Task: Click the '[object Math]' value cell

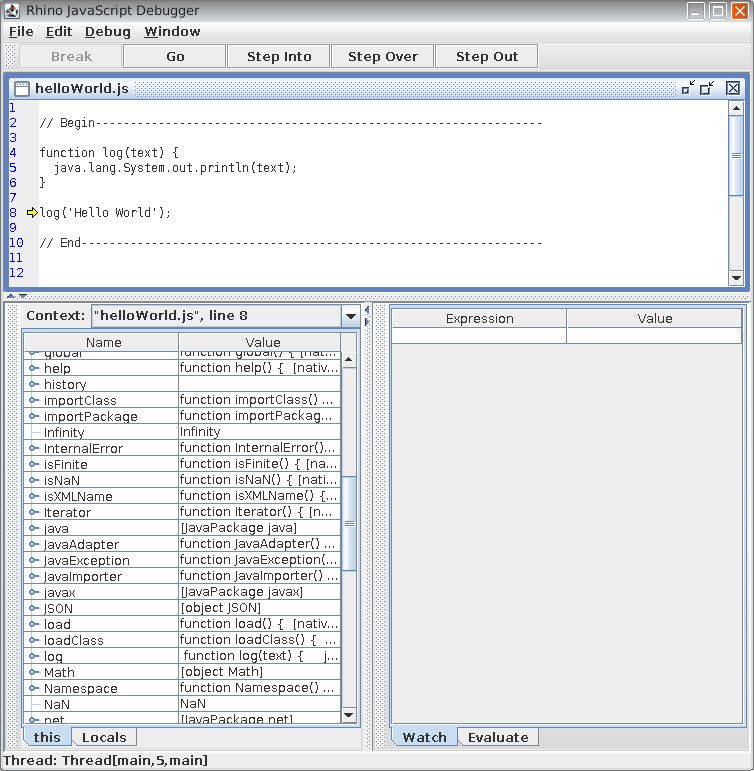Action: point(259,672)
